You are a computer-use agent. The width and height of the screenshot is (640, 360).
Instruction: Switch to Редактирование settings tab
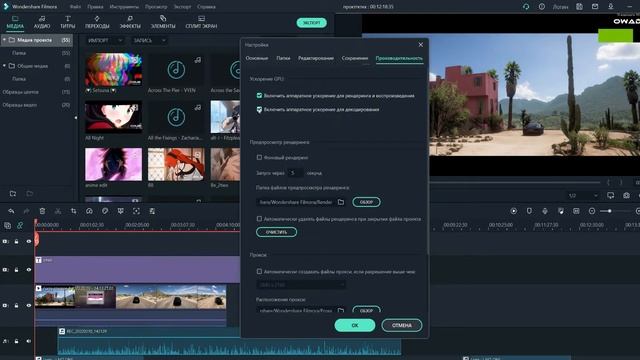(316, 58)
